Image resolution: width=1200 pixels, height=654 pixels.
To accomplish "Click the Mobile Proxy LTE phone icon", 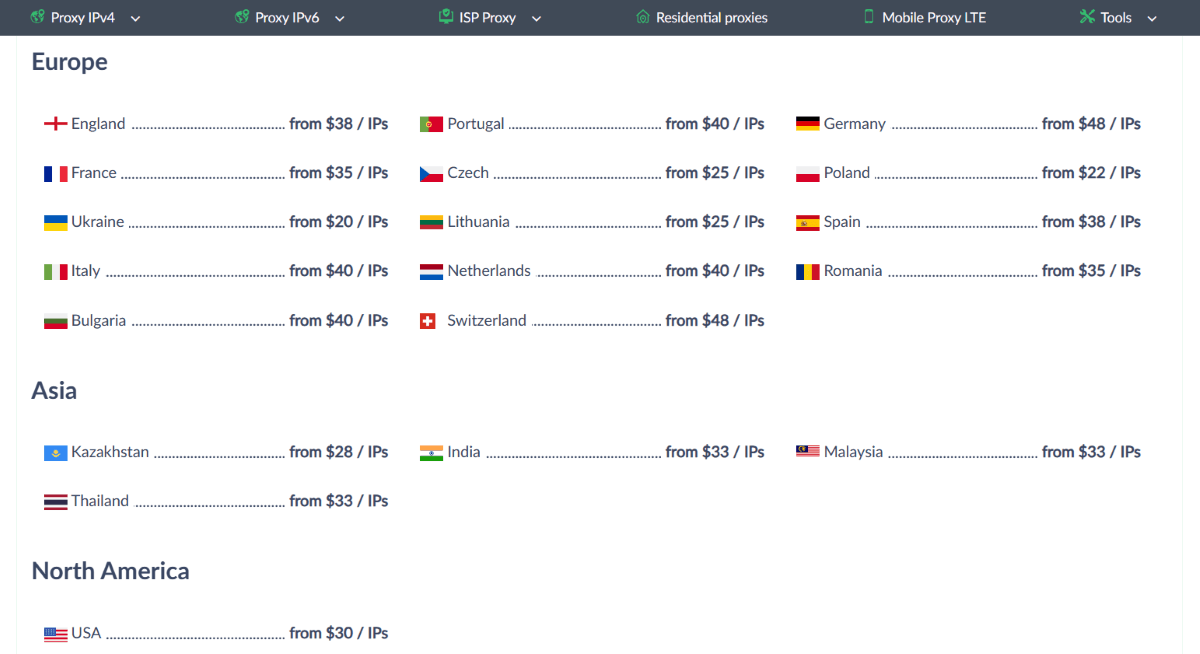I will [869, 17].
